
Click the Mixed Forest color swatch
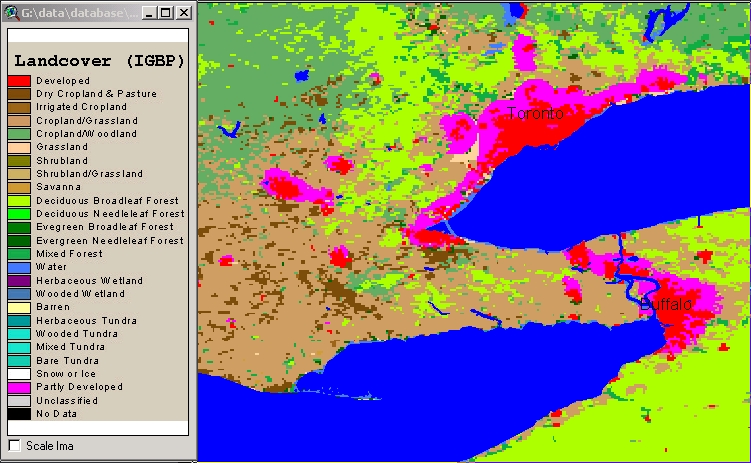(x=19, y=254)
